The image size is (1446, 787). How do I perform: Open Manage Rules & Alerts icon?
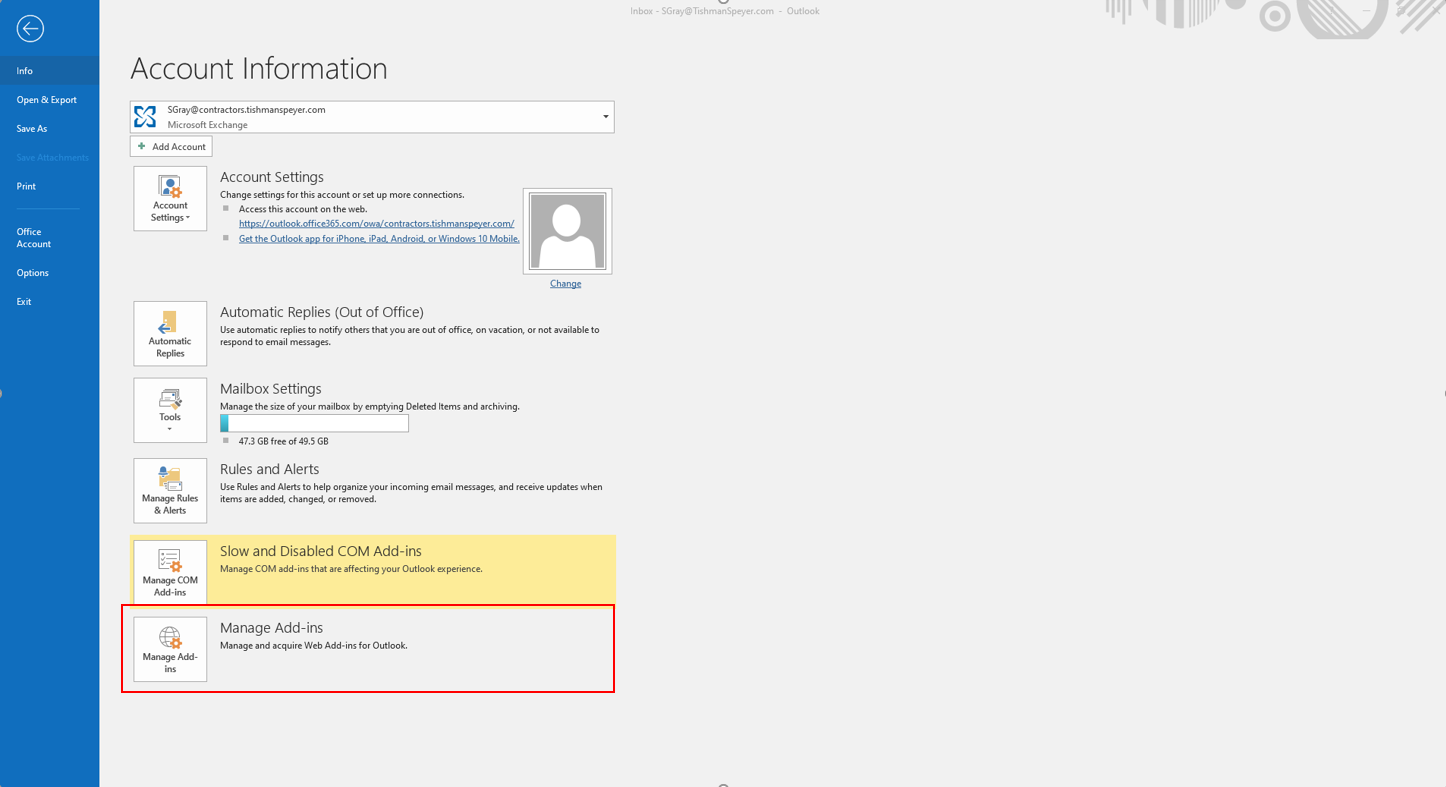[170, 491]
